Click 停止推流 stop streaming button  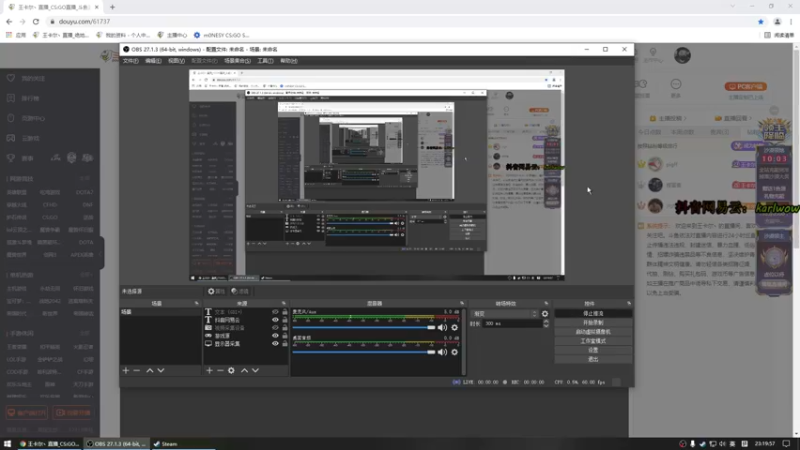[x=593, y=313]
